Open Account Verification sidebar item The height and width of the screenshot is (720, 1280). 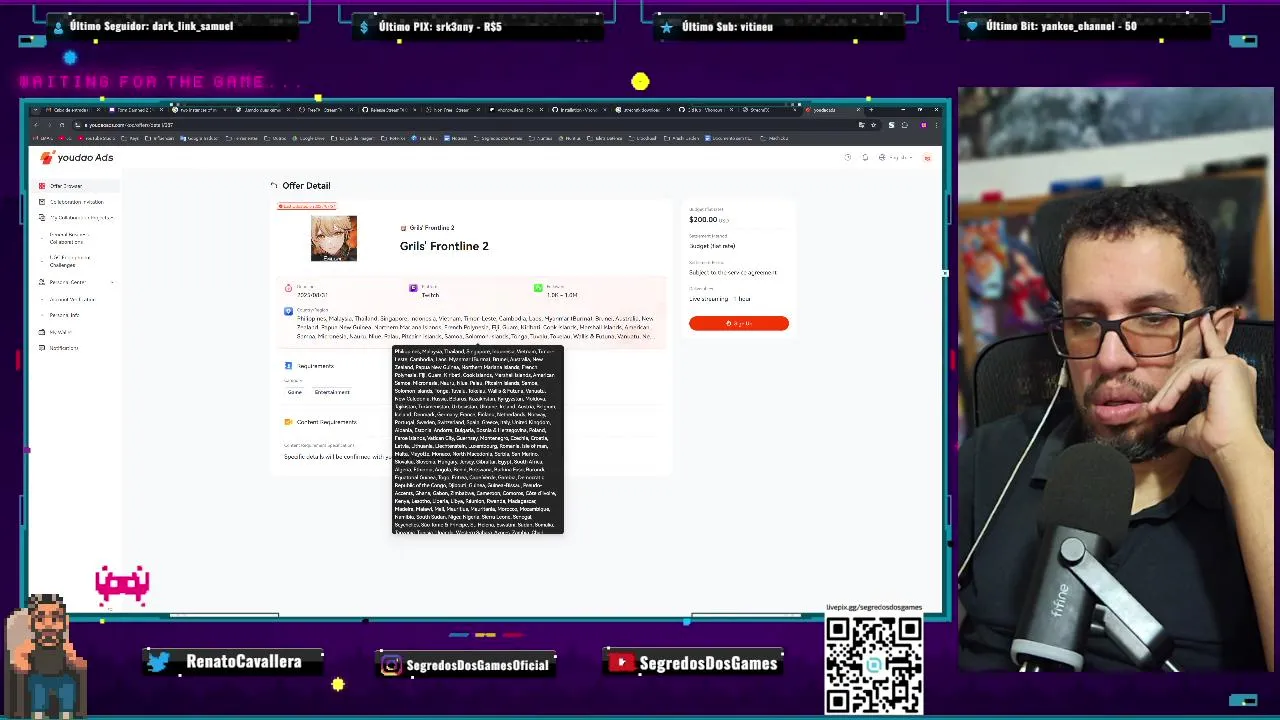coord(72,299)
